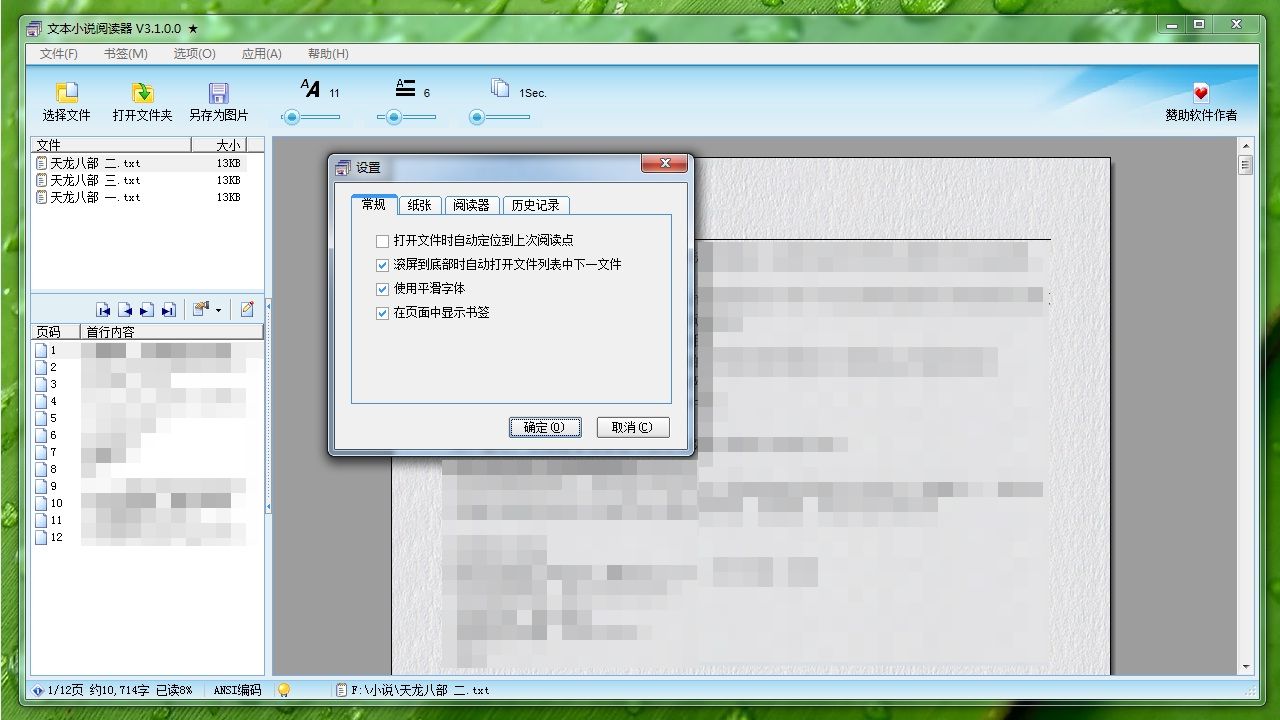Switch to the 纸张 settings tab

click(x=419, y=204)
